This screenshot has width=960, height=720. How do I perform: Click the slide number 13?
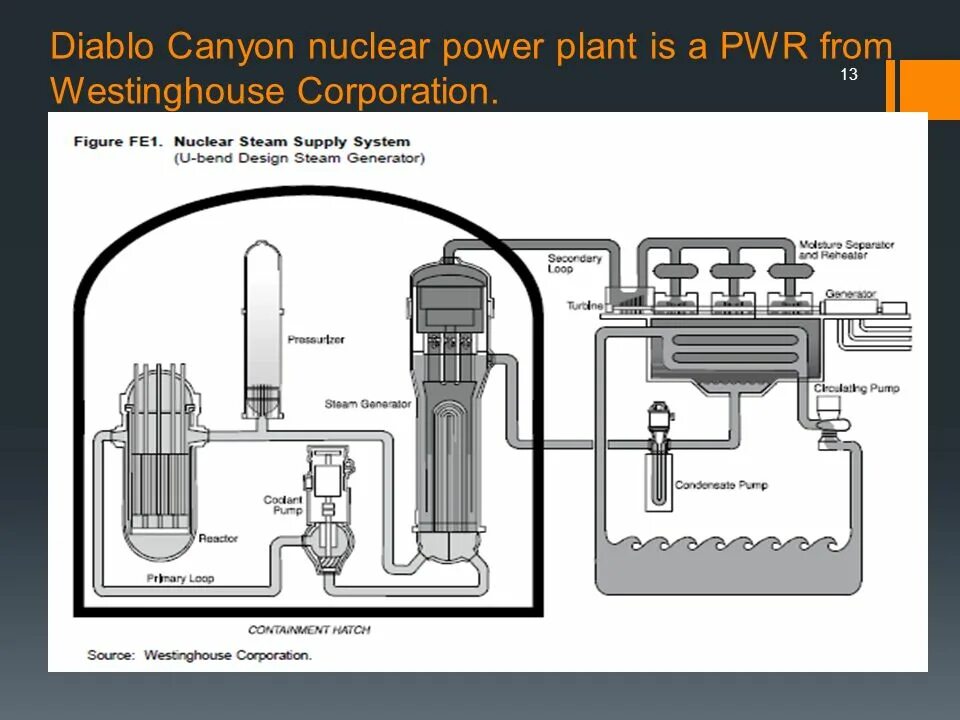(x=849, y=75)
